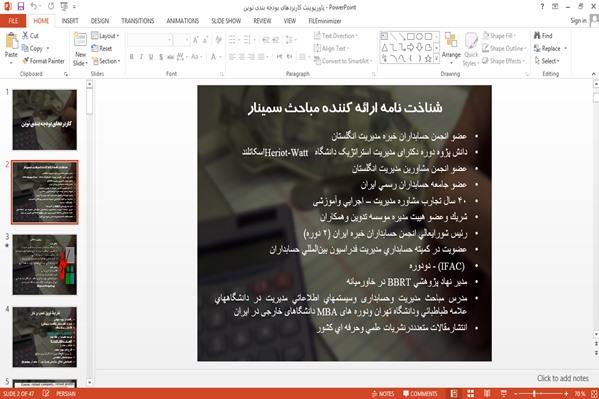Select slide 1 thumbnail
The height and width of the screenshot is (399, 599).
(x=45, y=120)
